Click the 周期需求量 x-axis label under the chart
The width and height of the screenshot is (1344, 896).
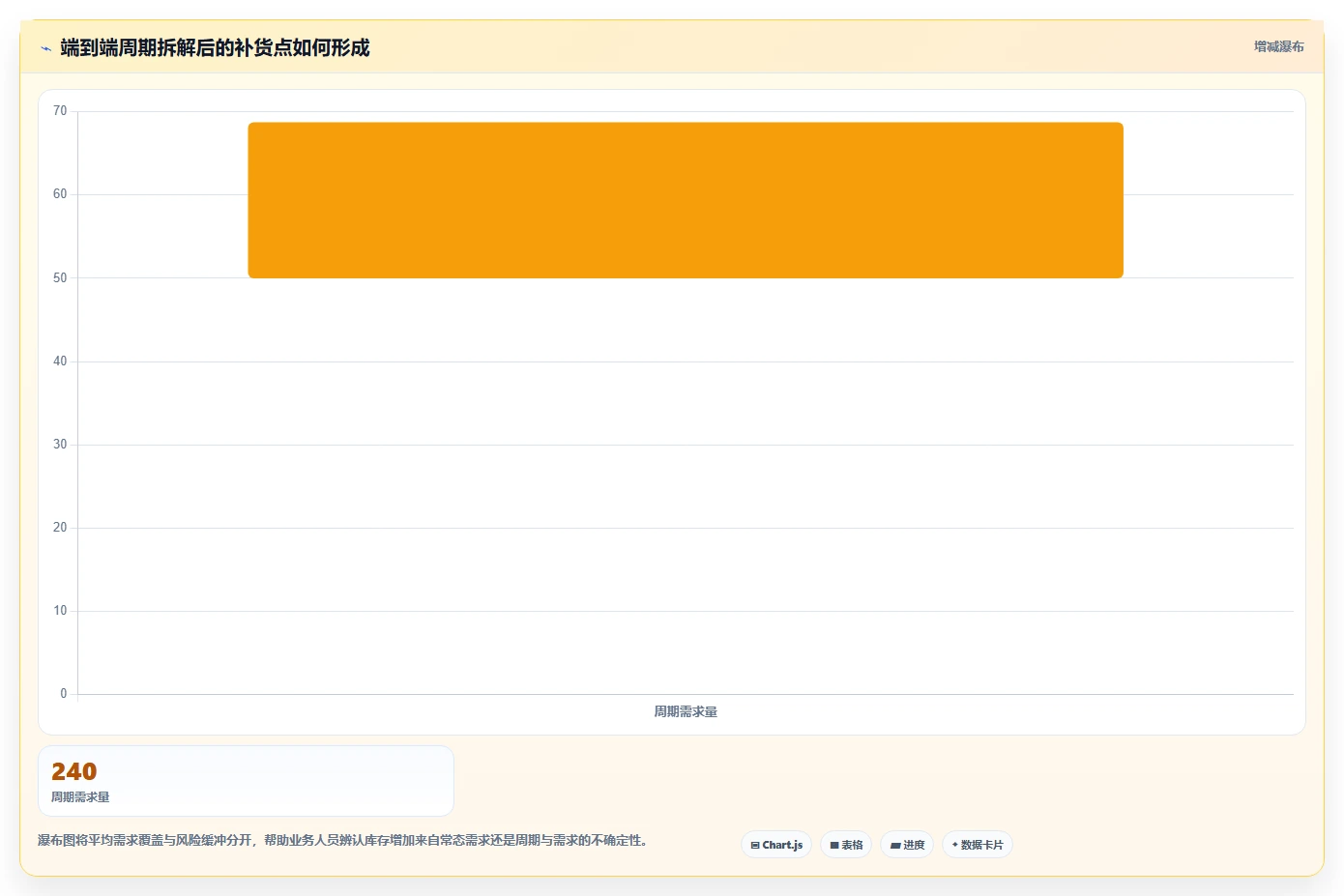click(686, 711)
